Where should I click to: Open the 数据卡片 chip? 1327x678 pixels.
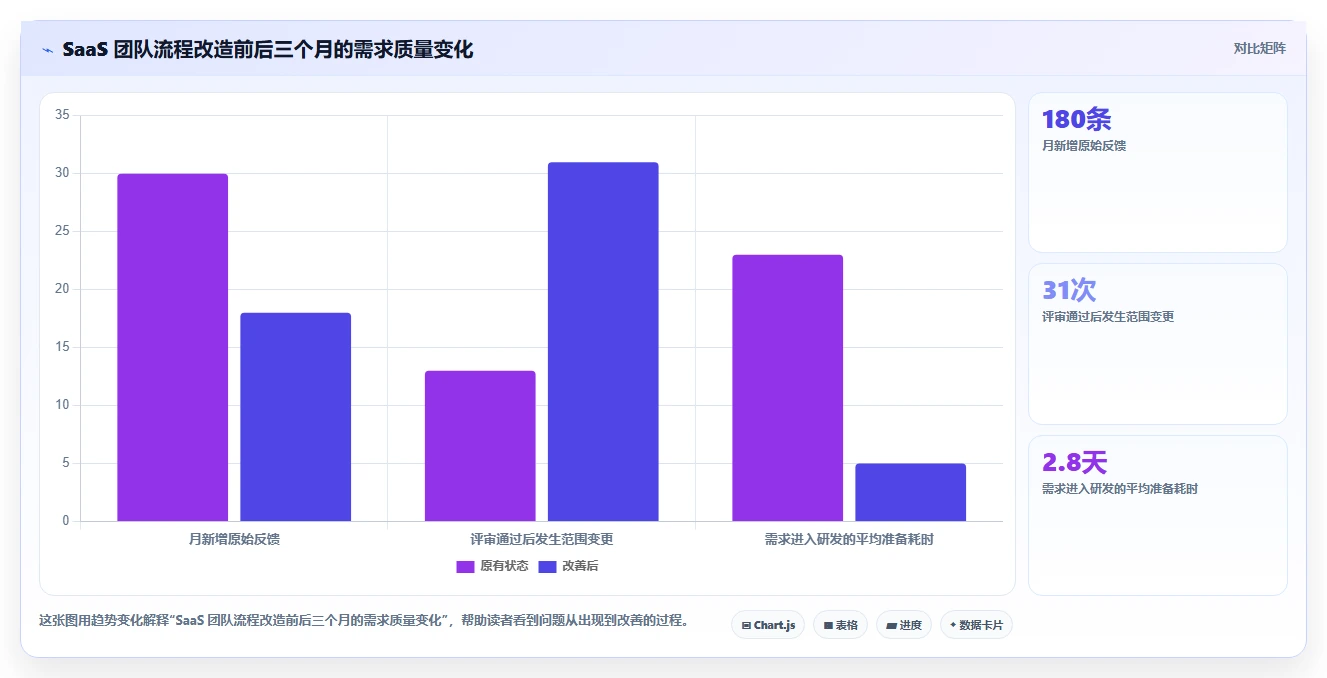click(976, 625)
